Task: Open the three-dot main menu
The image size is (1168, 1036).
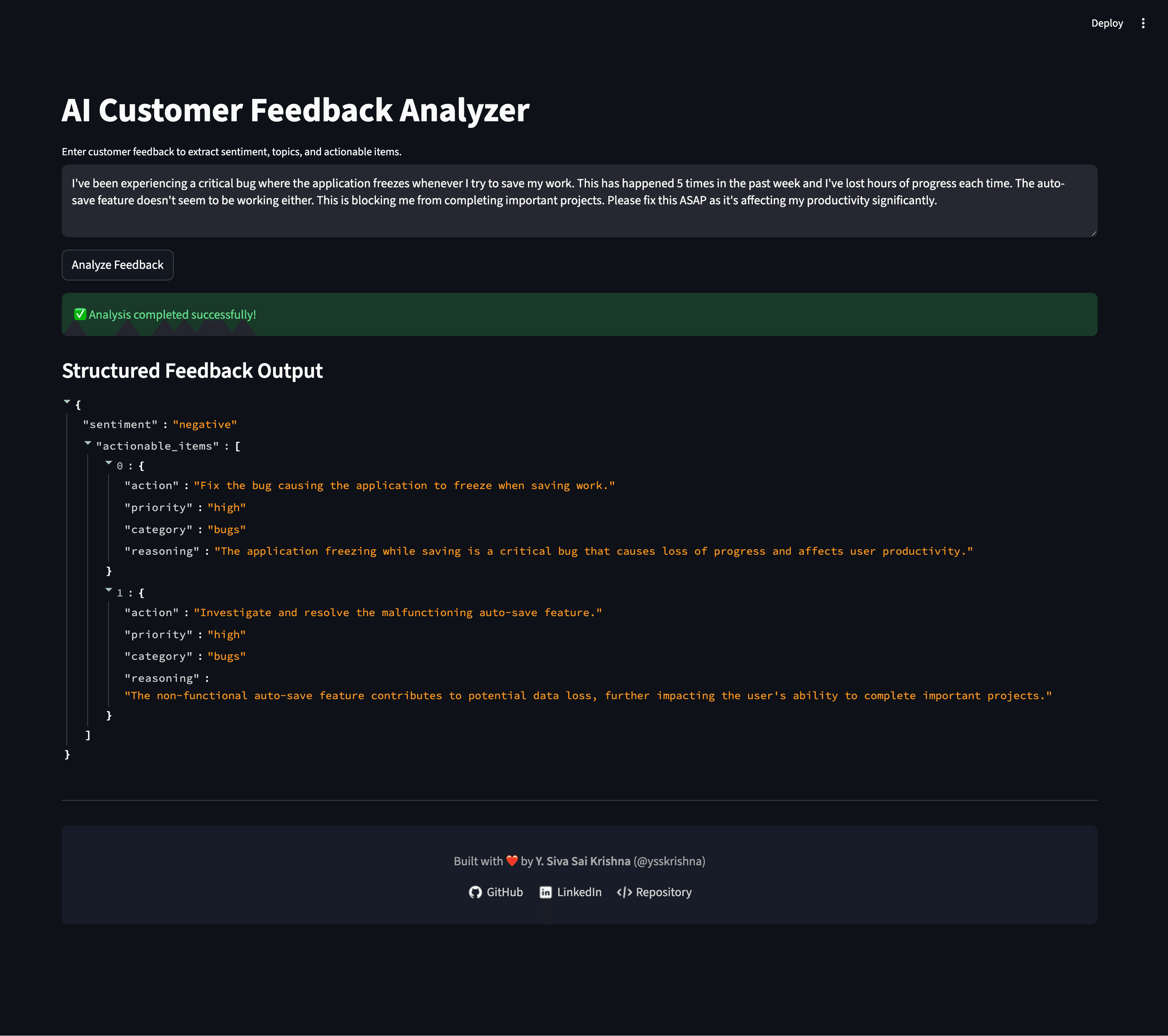Action: click(x=1143, y=24)
